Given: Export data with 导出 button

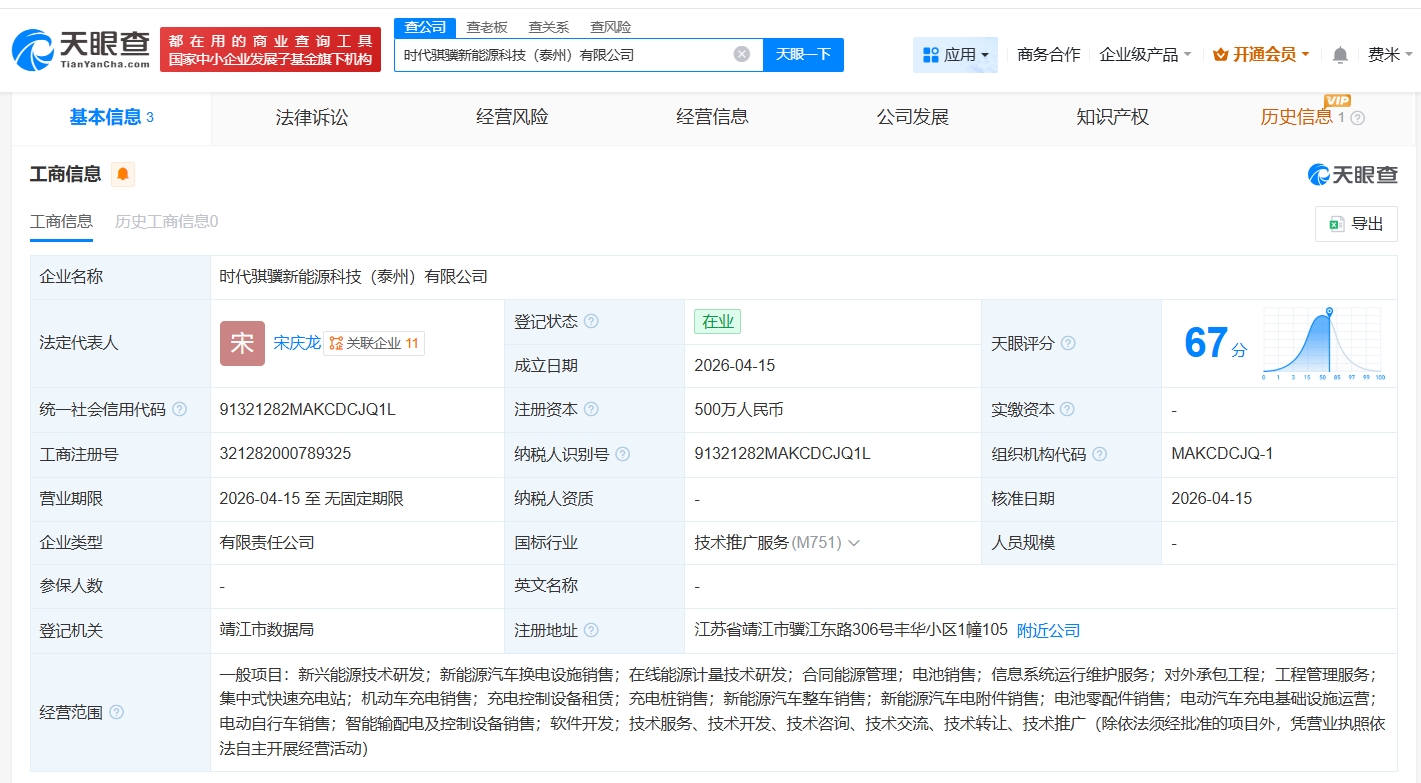Looking at the screenshot, I should pyautogui.click(x=1356, y=224).
